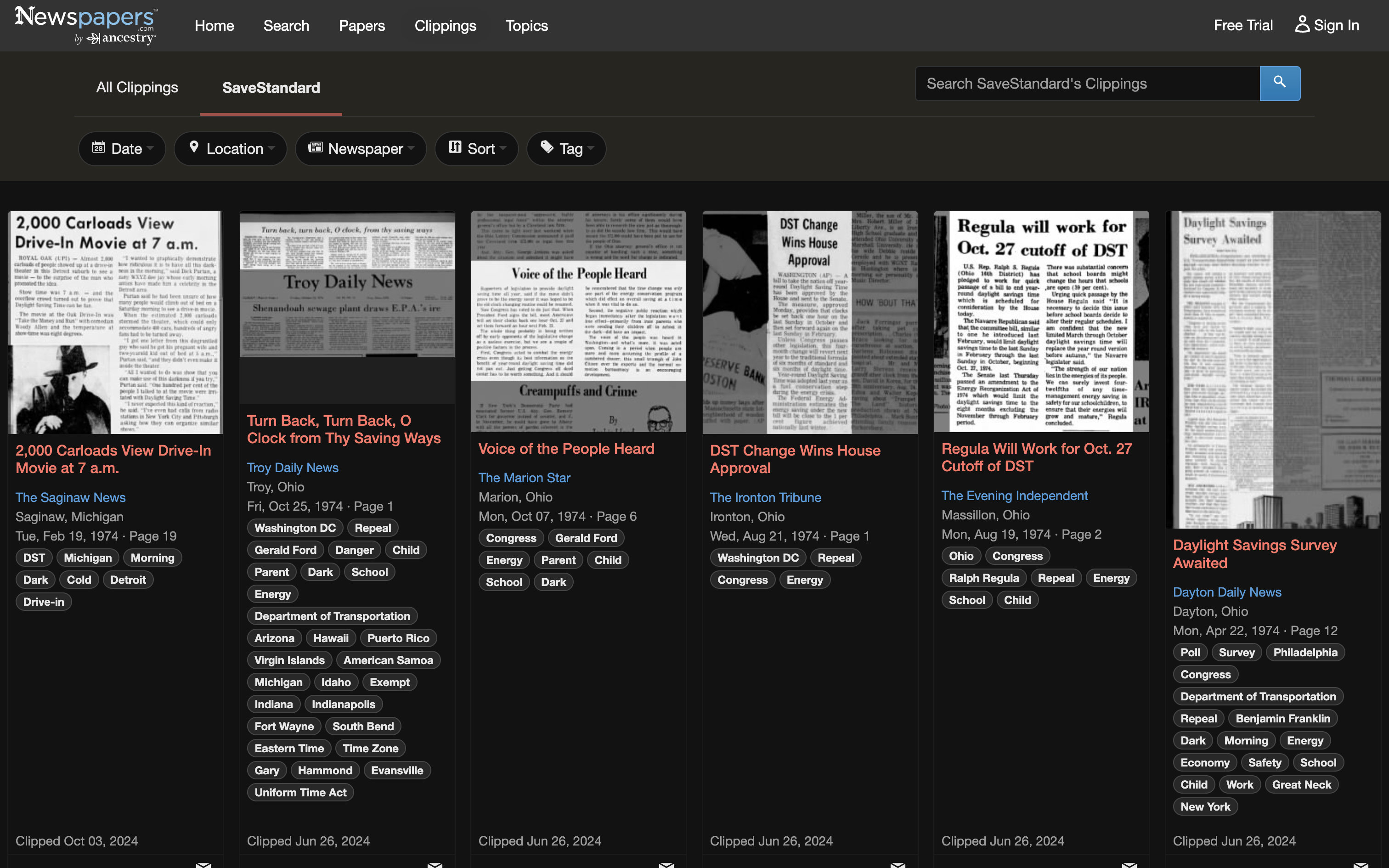The height and width of the screenshot is (868, 1389).
Task: Open The Saginaw News newspaper link
Action: click(71, 497)
